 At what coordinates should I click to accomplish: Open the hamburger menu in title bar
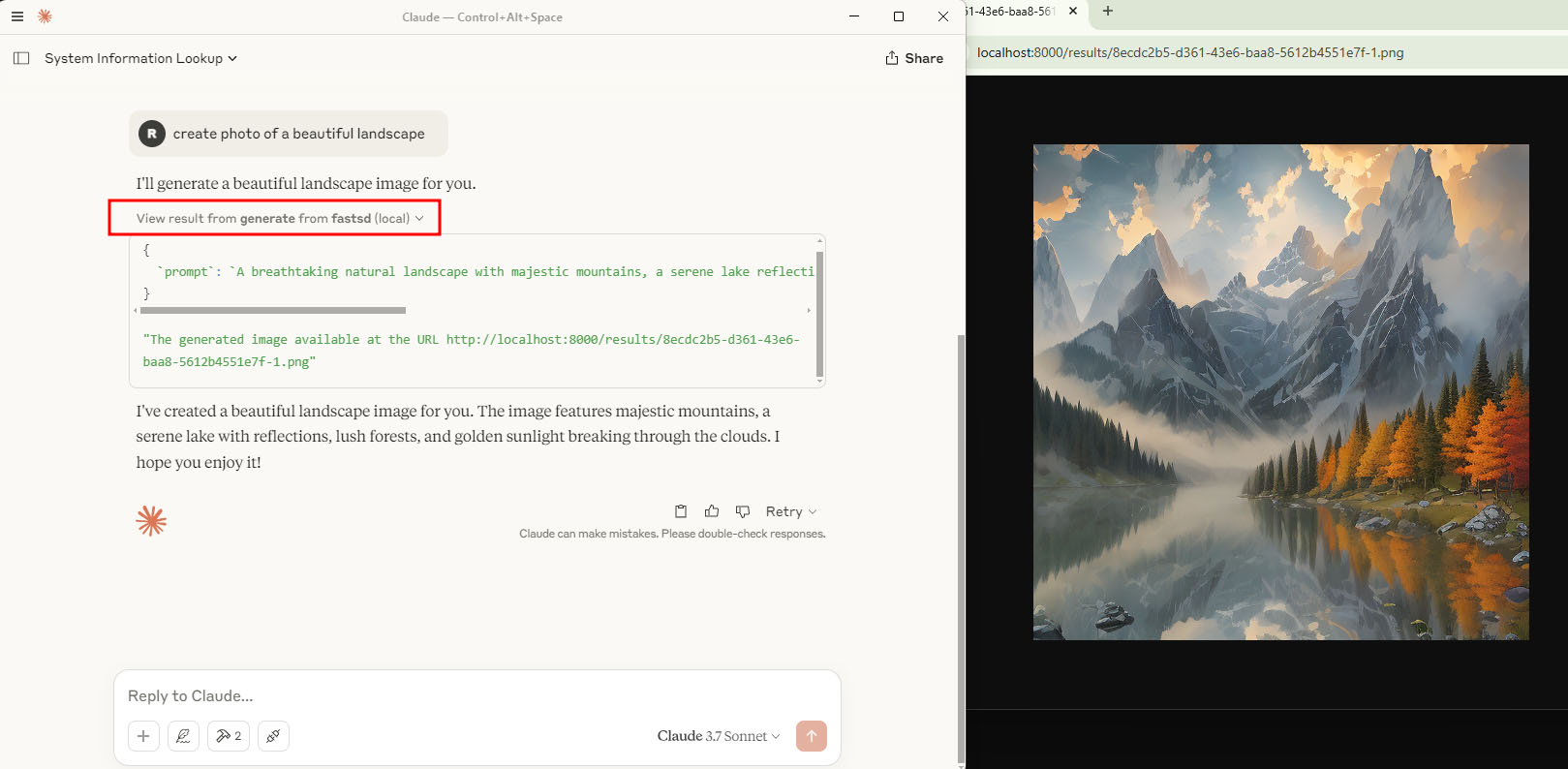tap(17, 16)
